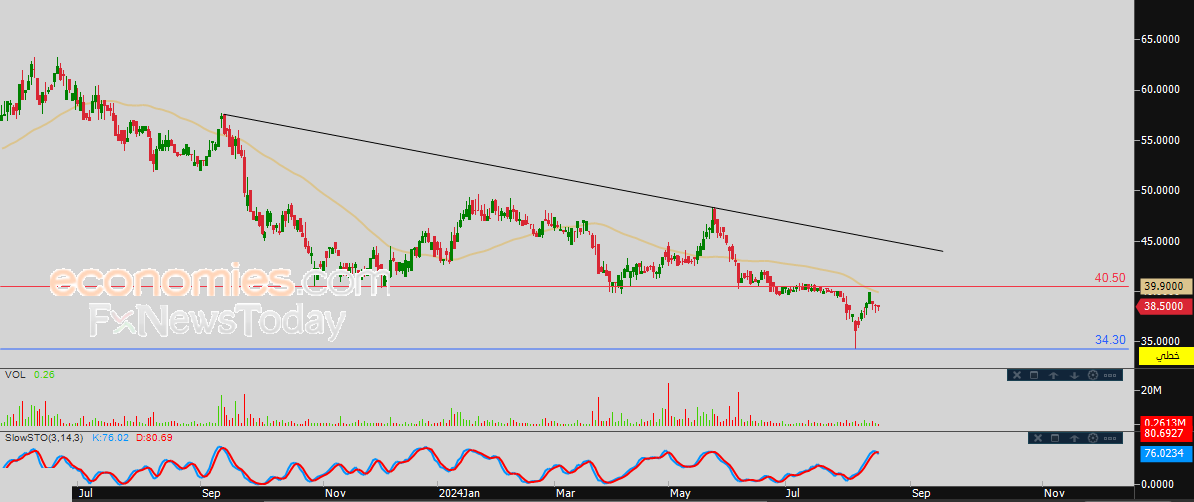Open VOL panel more options menu

click(x=1110, y=375)
